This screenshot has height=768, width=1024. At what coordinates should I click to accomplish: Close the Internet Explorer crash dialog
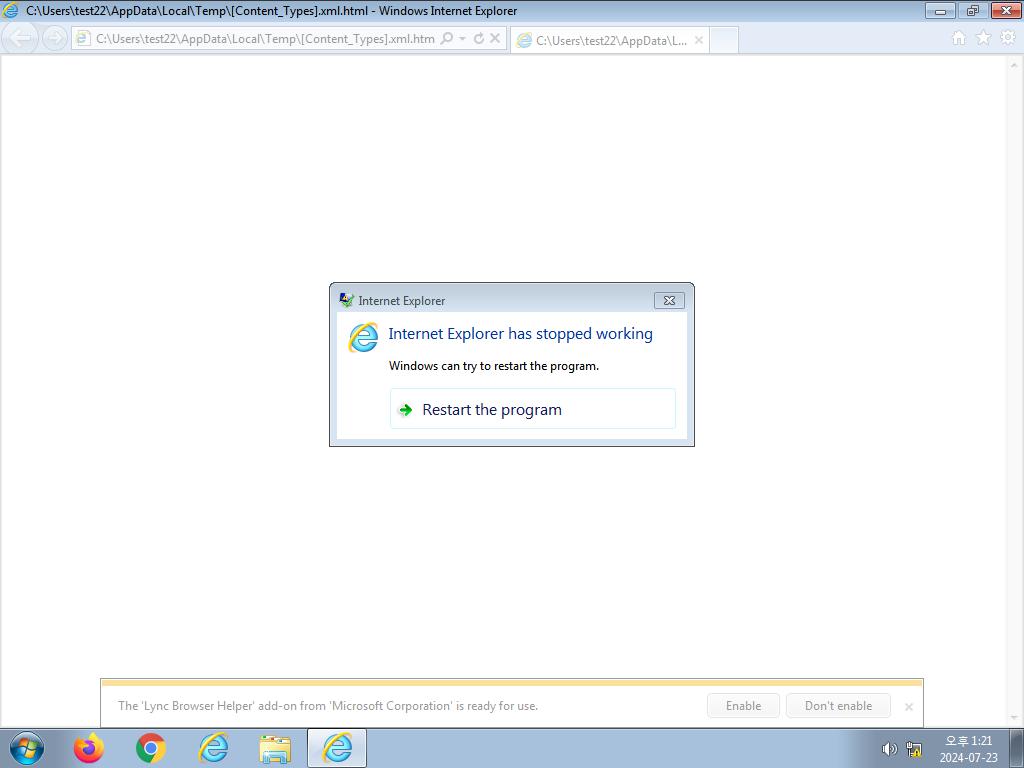point(669,300)
